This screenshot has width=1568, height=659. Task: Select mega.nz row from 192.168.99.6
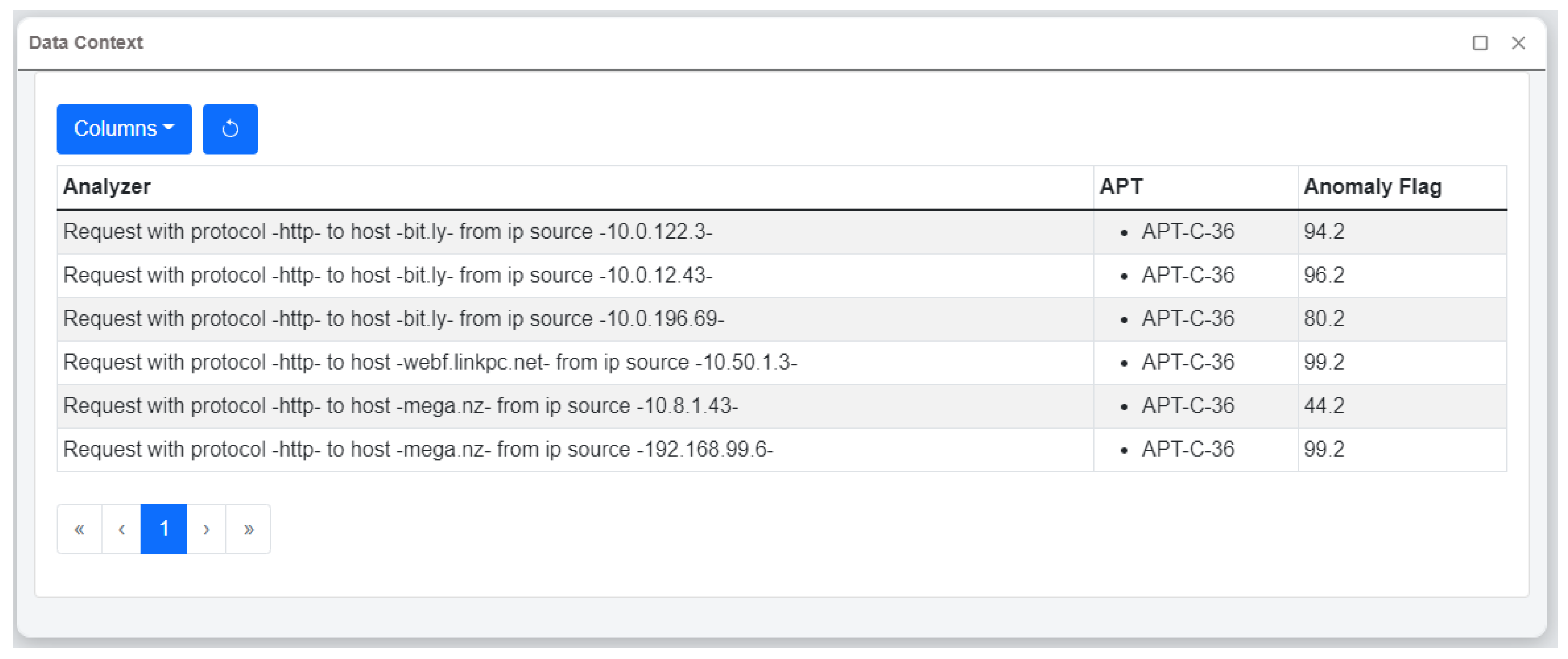[x=418, y=449]
